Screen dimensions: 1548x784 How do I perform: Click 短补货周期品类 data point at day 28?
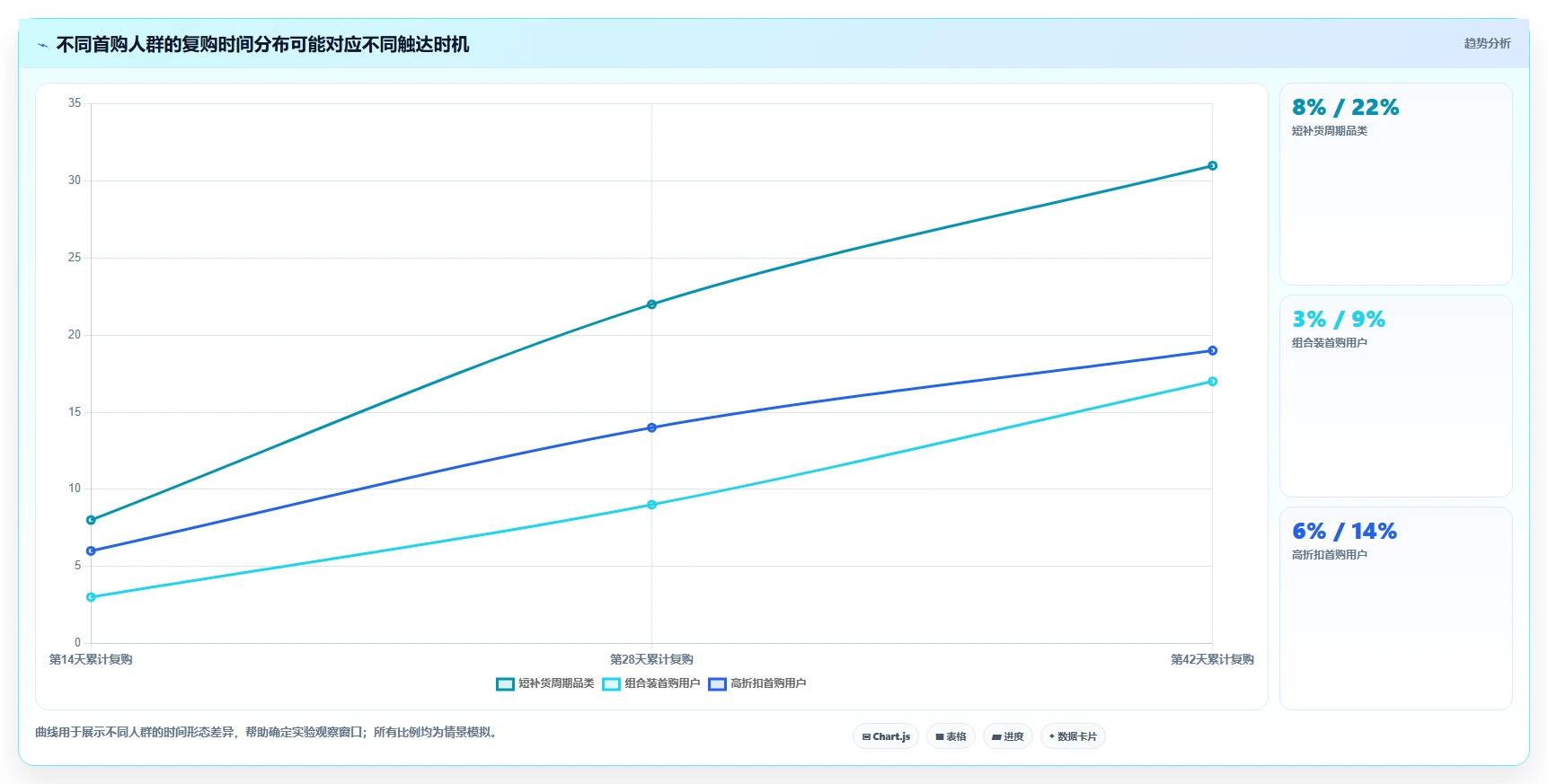coord(651,304)
